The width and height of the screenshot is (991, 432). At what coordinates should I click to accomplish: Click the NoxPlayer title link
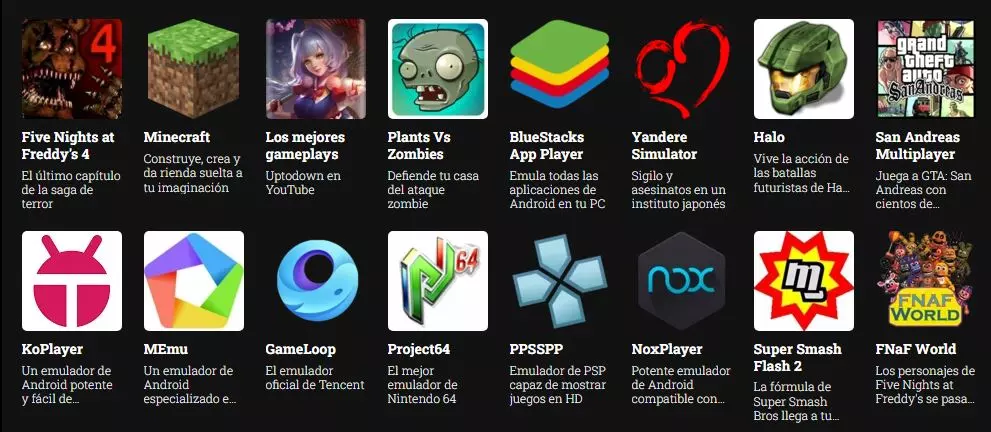point(667,349)
